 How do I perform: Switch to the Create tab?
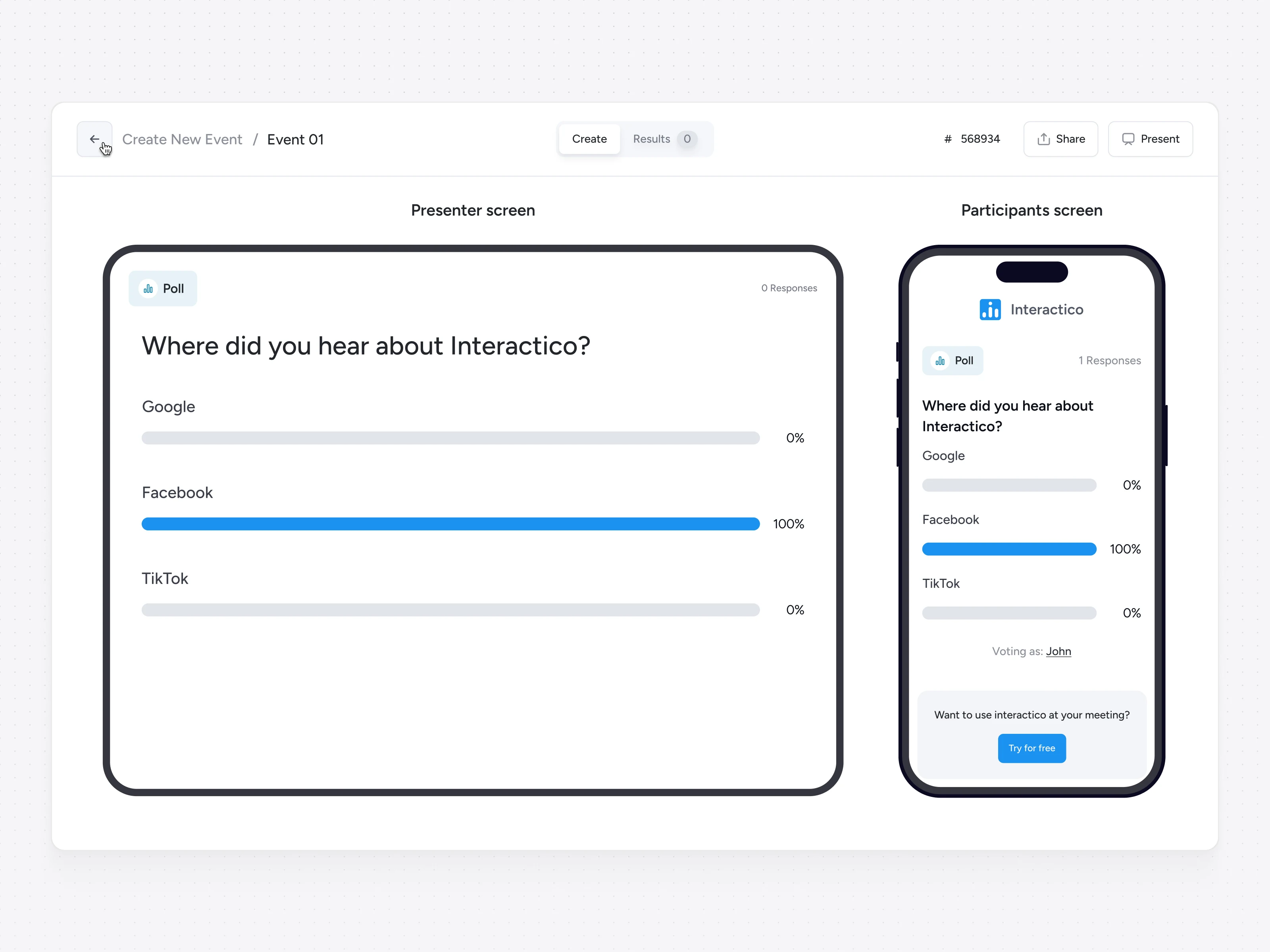(x=589, y=139)
